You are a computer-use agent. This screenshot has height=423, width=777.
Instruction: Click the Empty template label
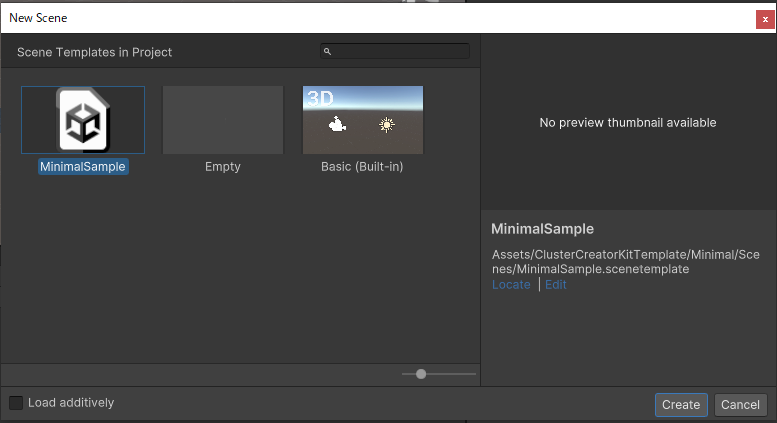click(x=222, y=166)
